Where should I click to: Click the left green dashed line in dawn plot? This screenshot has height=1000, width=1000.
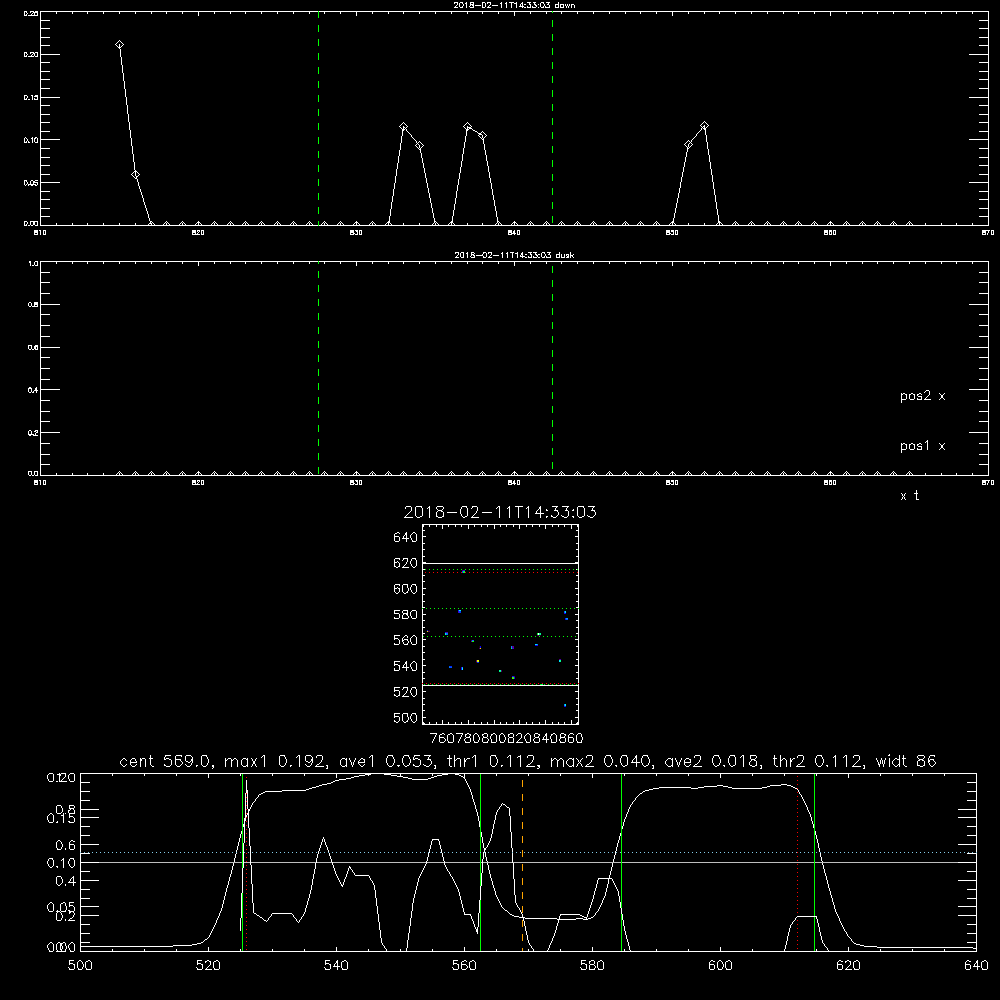coord(318,118)
